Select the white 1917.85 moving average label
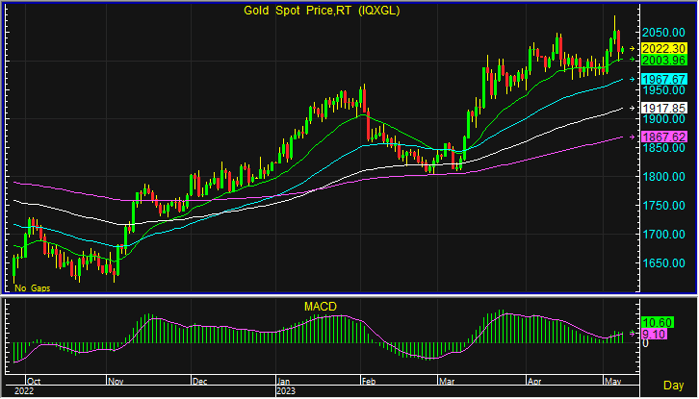Screen dimensions: 699x399 tap(663, 108)
